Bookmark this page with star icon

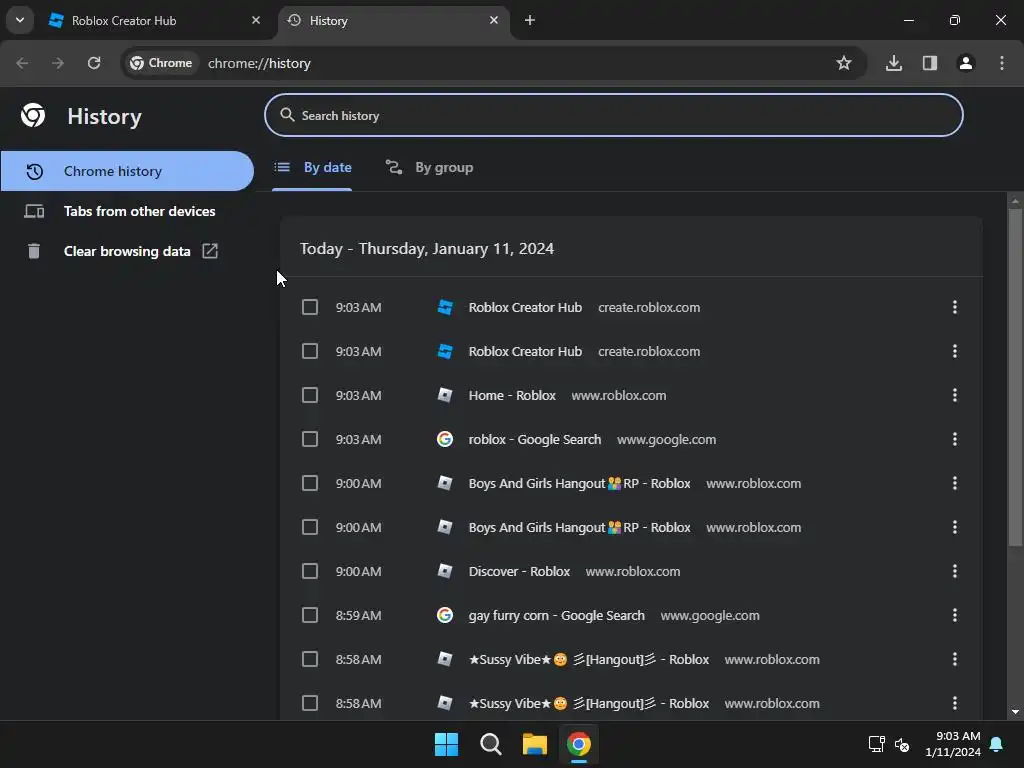click(x=844, y=63)
